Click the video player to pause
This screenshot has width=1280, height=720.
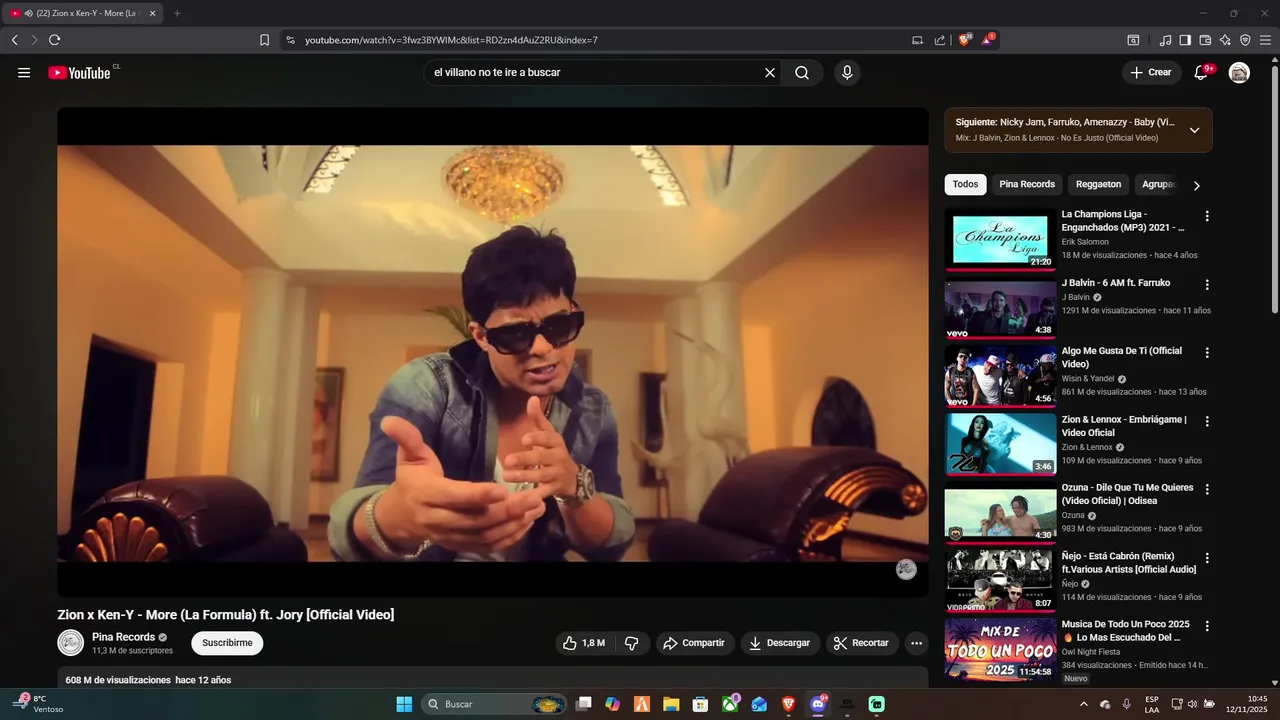coord(493,352)
